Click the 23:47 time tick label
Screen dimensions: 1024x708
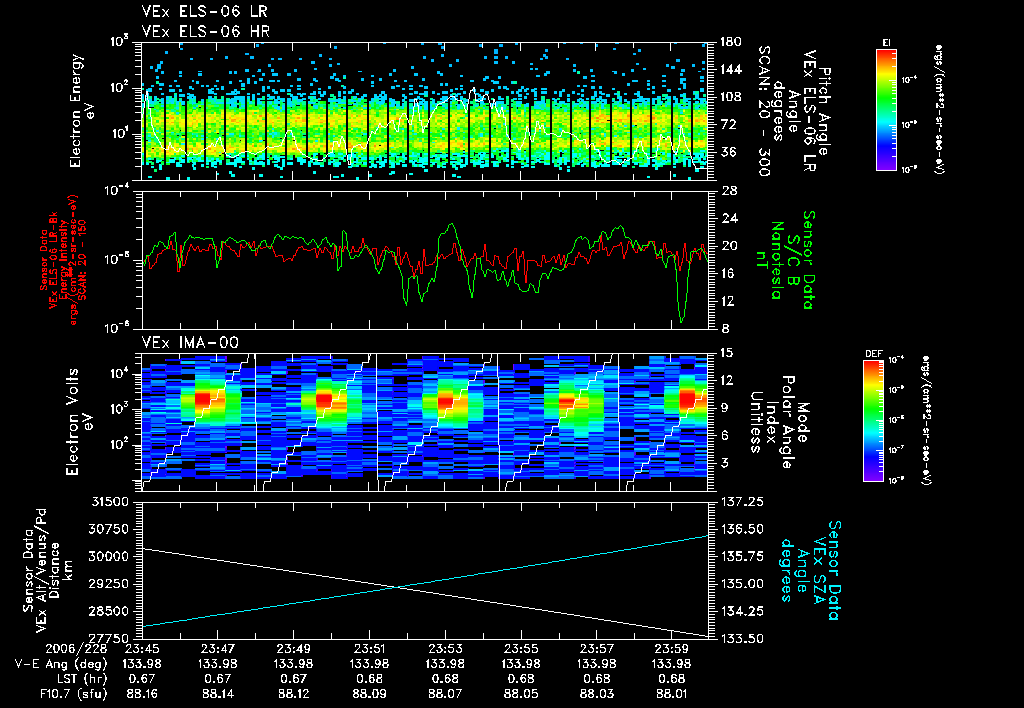pyautogui.click(x=217, y=649)
